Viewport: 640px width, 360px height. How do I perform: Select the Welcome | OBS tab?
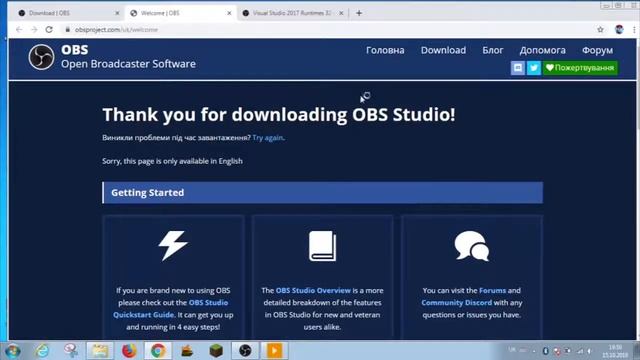coord(180,13)
